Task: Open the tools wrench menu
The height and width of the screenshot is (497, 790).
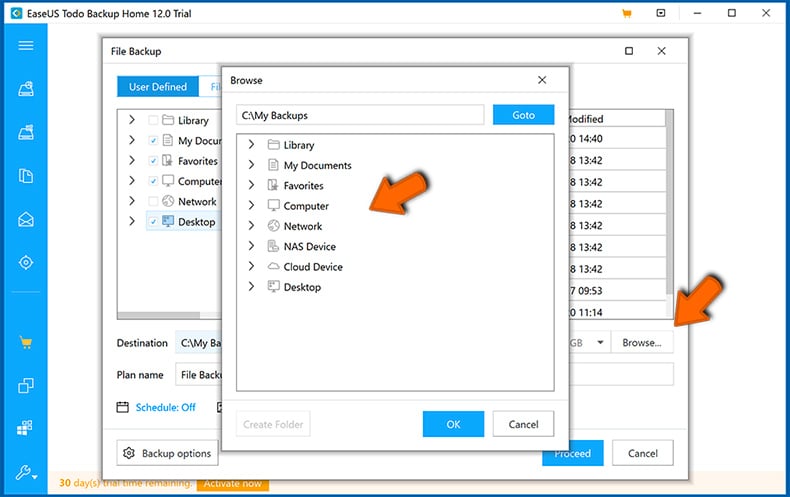Action: [x=26, y=472]
